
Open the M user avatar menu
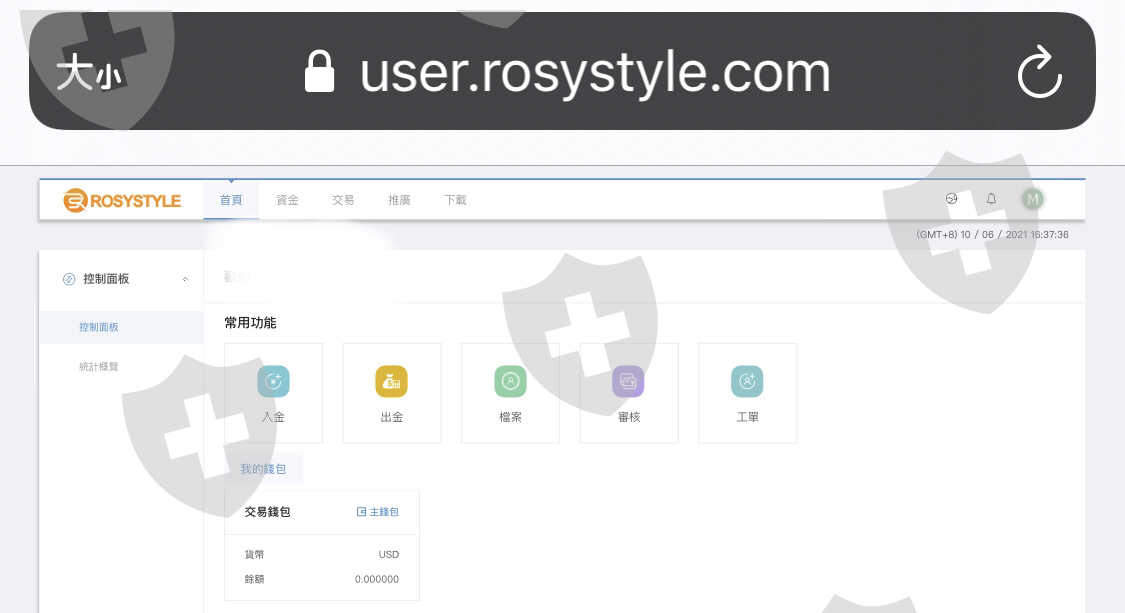tap(1032, 199)
